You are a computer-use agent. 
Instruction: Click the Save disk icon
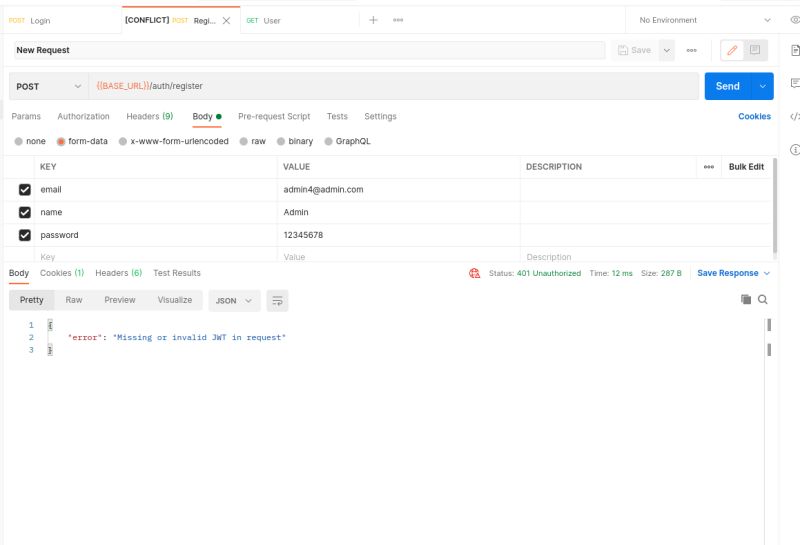coord(622,50)
